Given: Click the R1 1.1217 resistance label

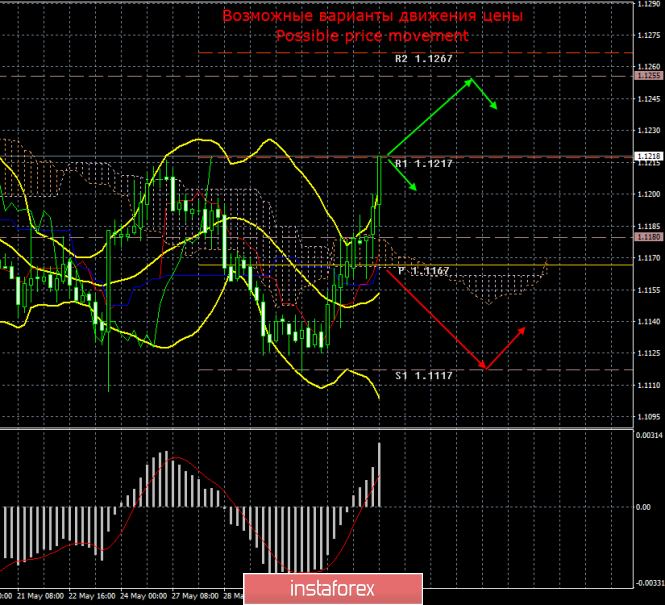Looking at the screenshot, I should [x=424, y=164].
